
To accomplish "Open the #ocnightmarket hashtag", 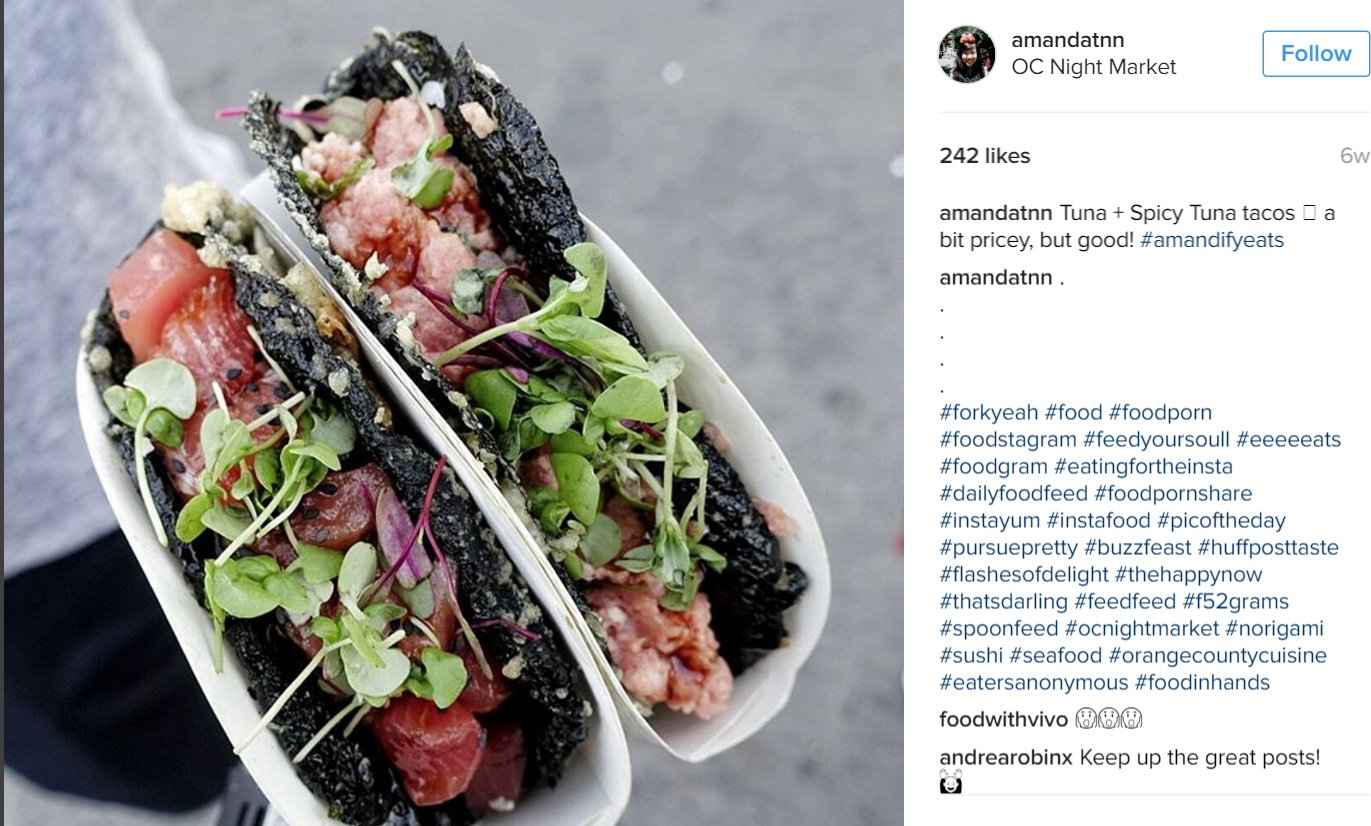I will [x=1142, y=628].
